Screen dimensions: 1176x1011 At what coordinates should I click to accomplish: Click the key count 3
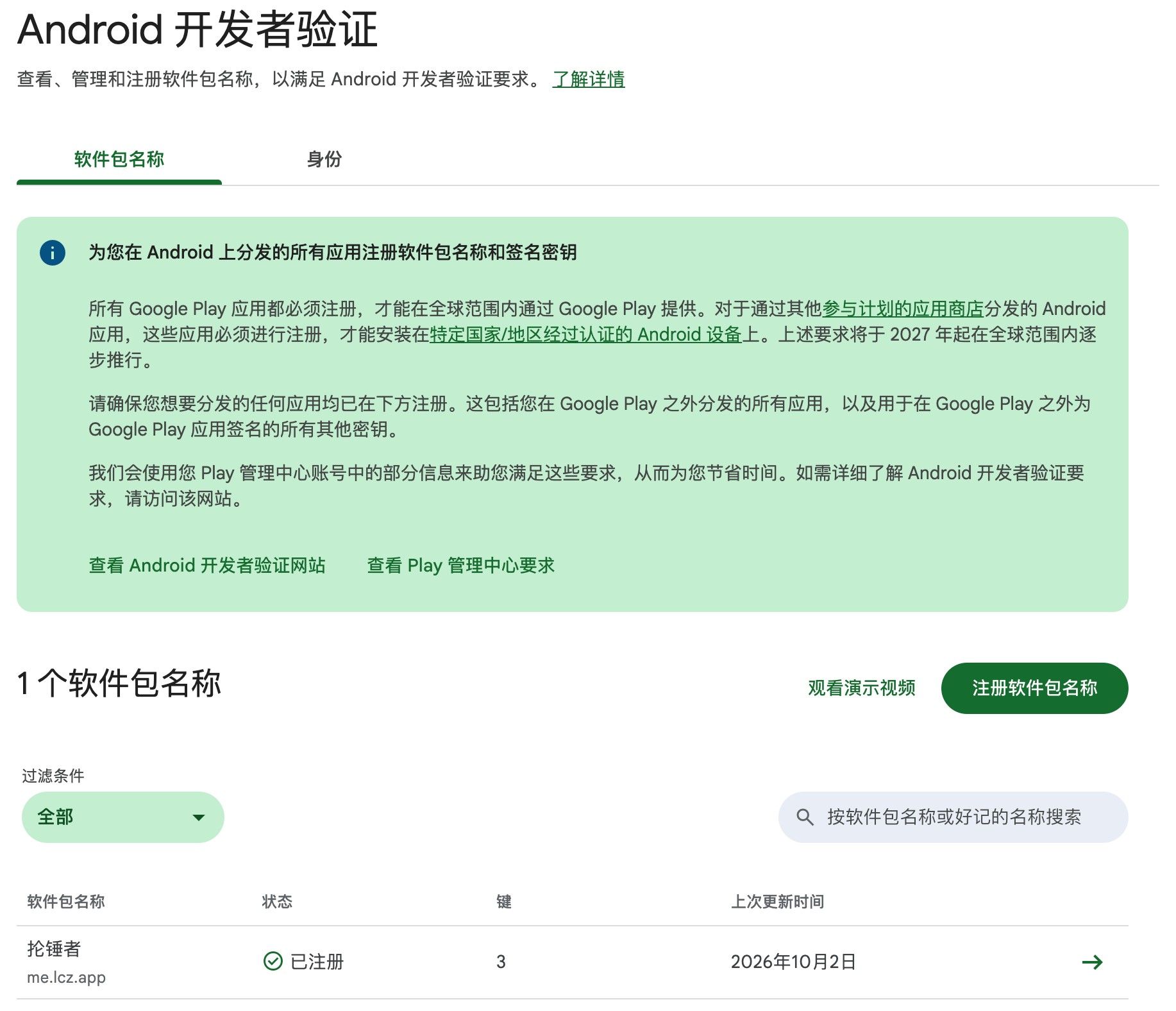pyautogui.click(x=501, y=962)
